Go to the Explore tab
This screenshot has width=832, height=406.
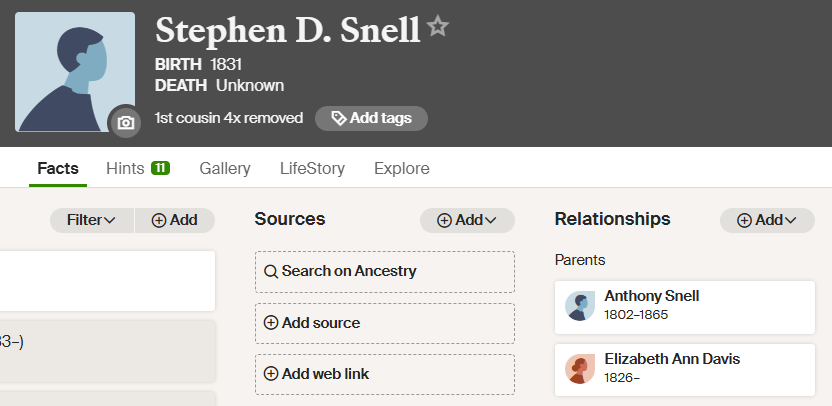[x=402, y=168]
